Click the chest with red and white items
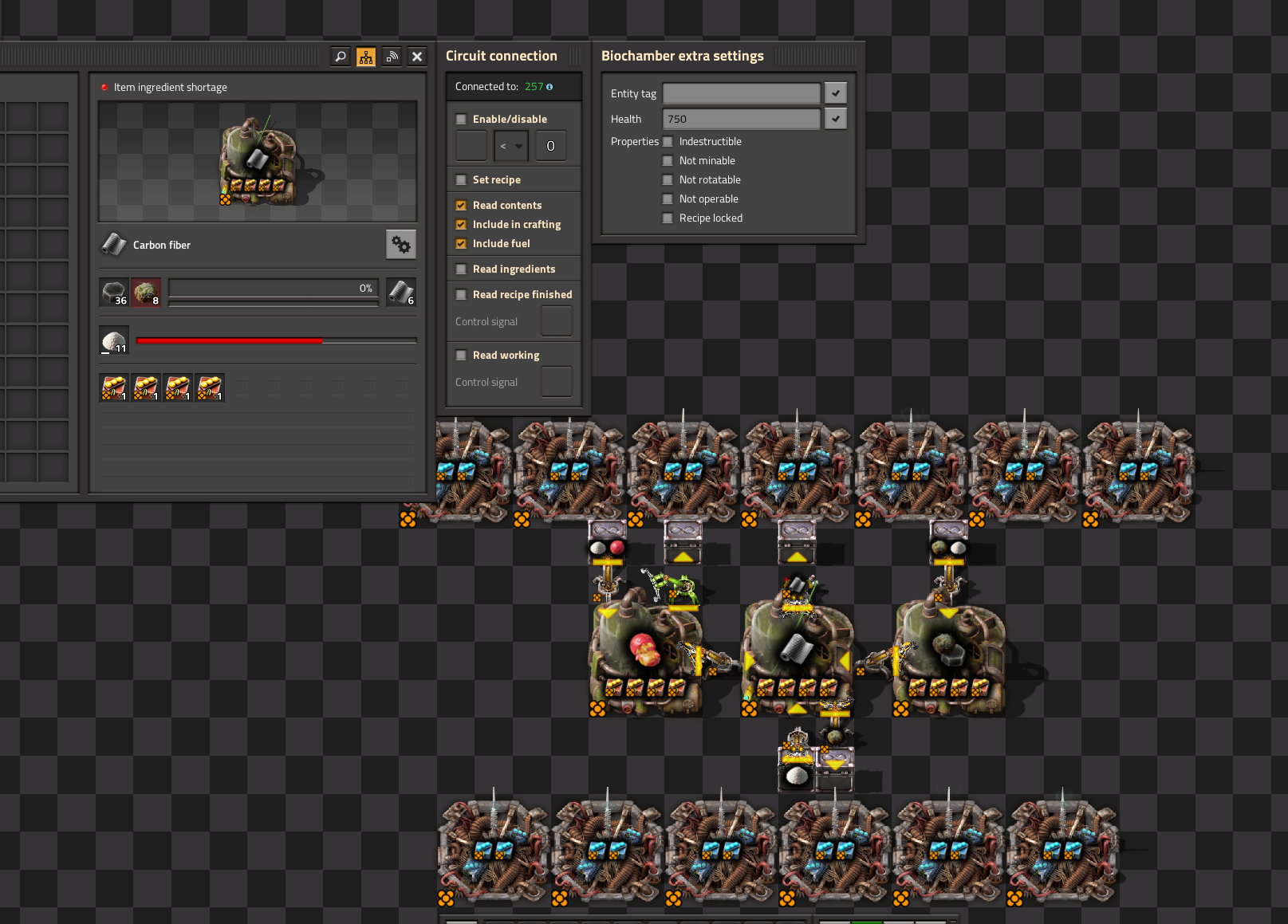The image size is (1288, 924). (607, 541)
